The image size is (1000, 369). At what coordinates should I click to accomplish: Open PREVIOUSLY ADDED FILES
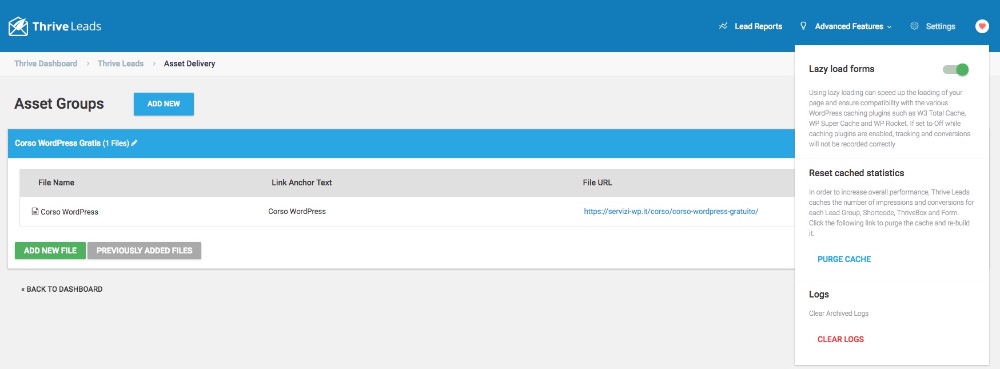(x=144, y=250)
